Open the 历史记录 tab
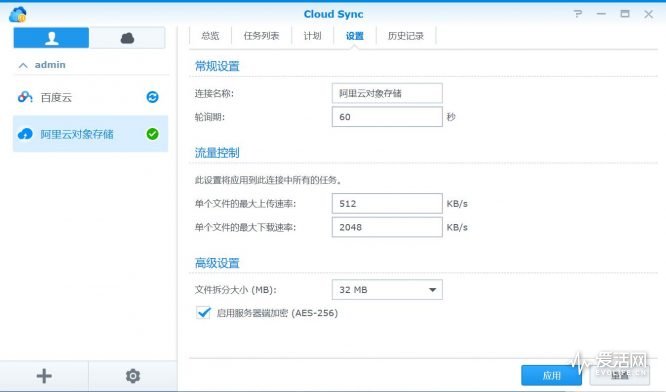666x392 pixels. [406, 36]
